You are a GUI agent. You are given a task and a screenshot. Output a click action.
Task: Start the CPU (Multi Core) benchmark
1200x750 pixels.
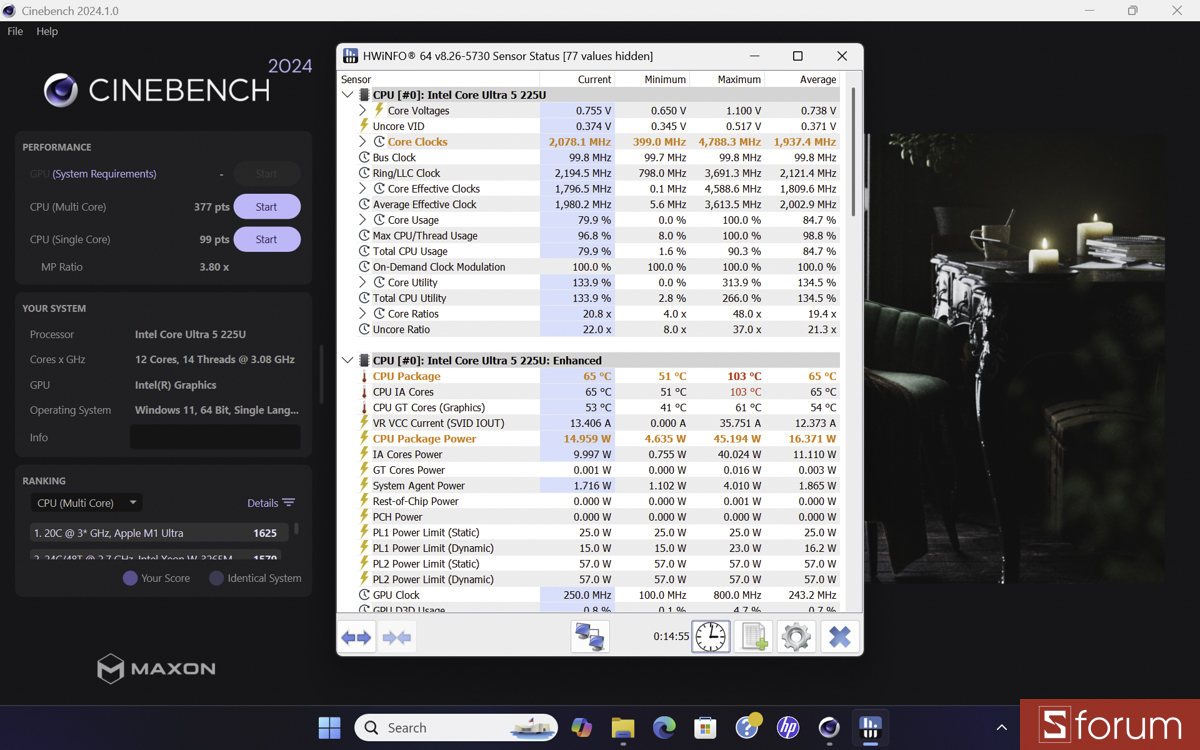266,206
